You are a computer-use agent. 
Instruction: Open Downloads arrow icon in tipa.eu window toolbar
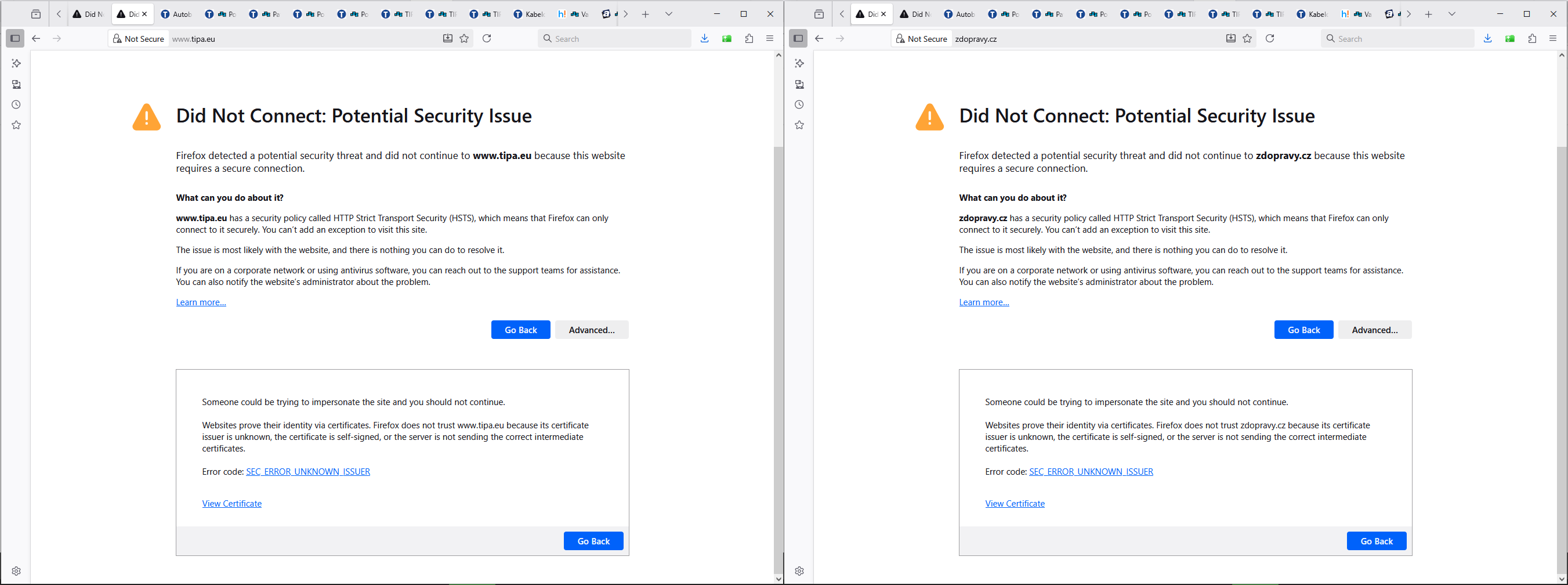tap(704, 38)
